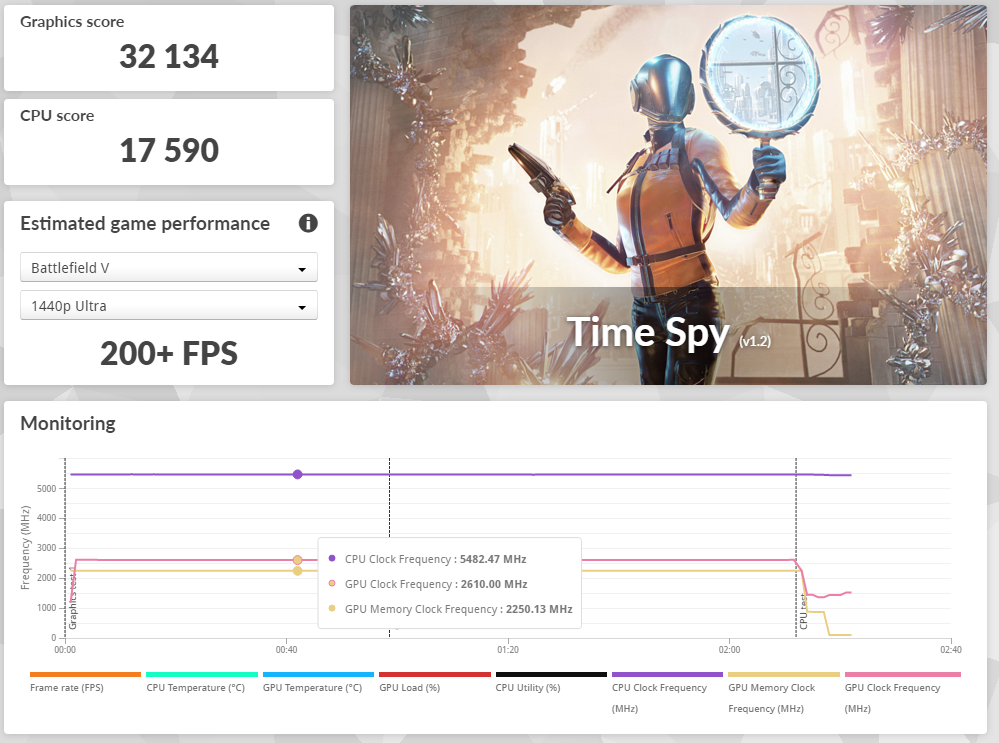Click the Graphics score value 32 134
The height and width of the screenshot is (743, 999).
point(169,56)
